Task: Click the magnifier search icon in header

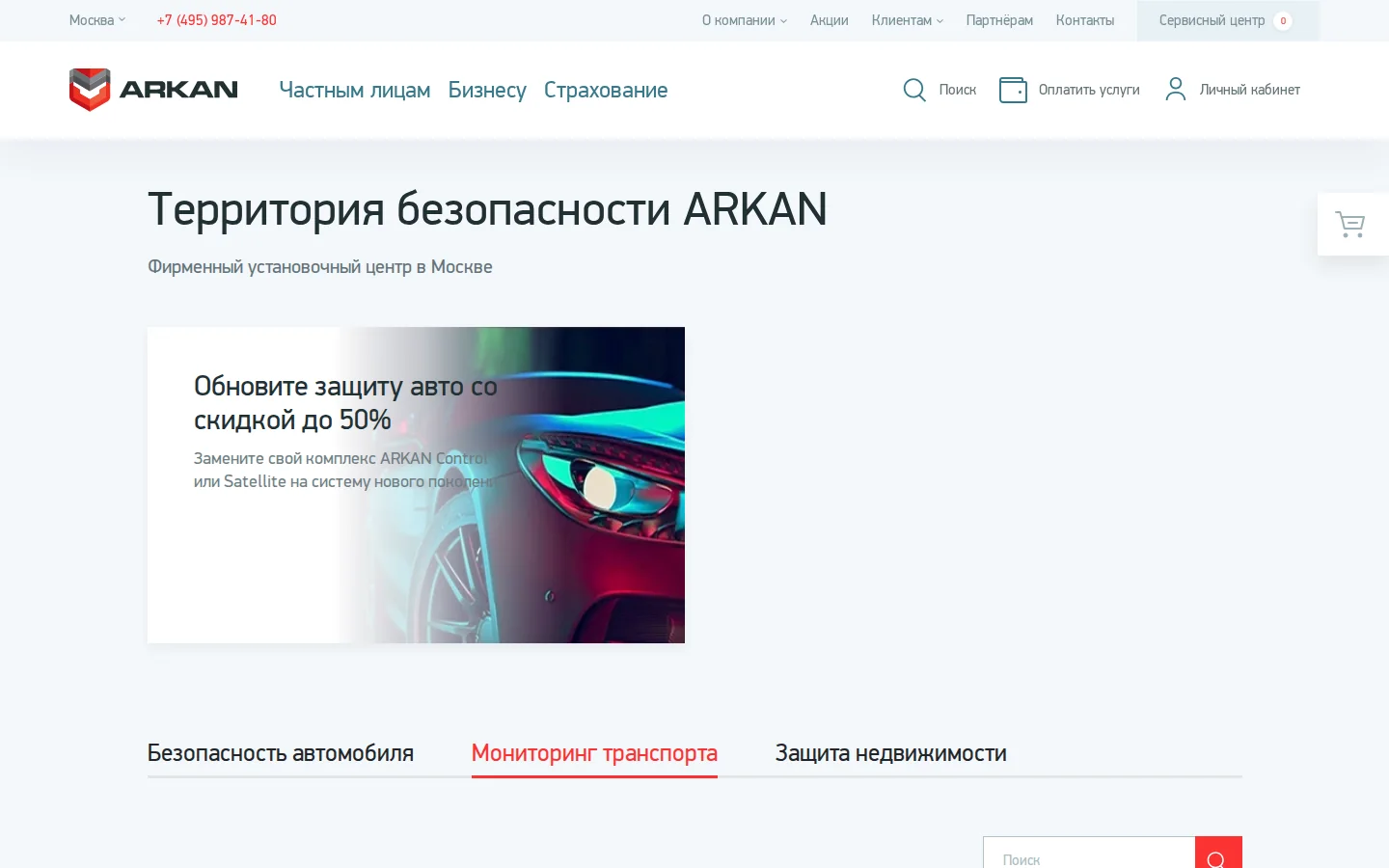Action: point(914,90)
